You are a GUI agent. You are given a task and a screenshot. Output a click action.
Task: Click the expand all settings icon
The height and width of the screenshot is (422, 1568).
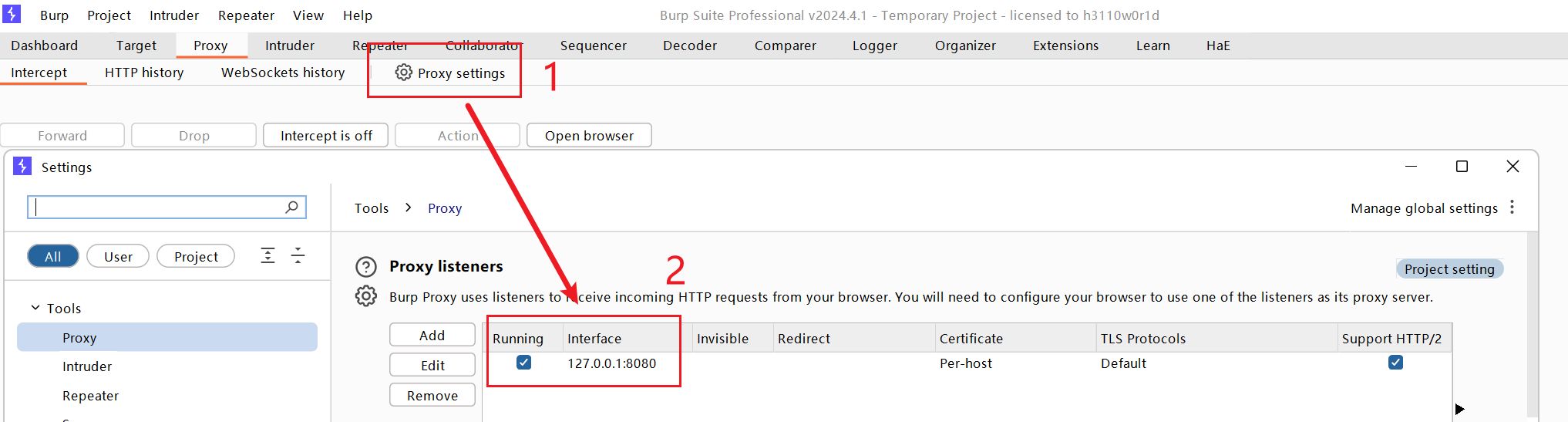268,256
